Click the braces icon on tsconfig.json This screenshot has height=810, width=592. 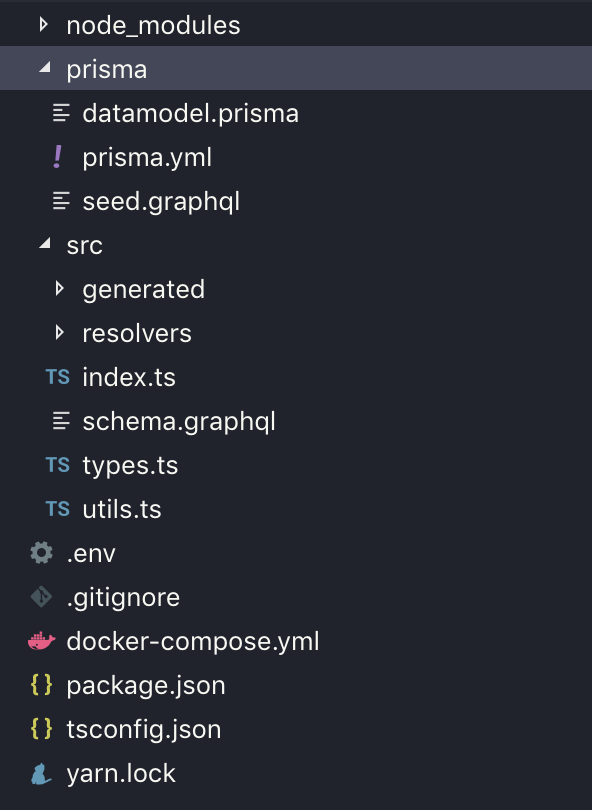coord(41,729)
